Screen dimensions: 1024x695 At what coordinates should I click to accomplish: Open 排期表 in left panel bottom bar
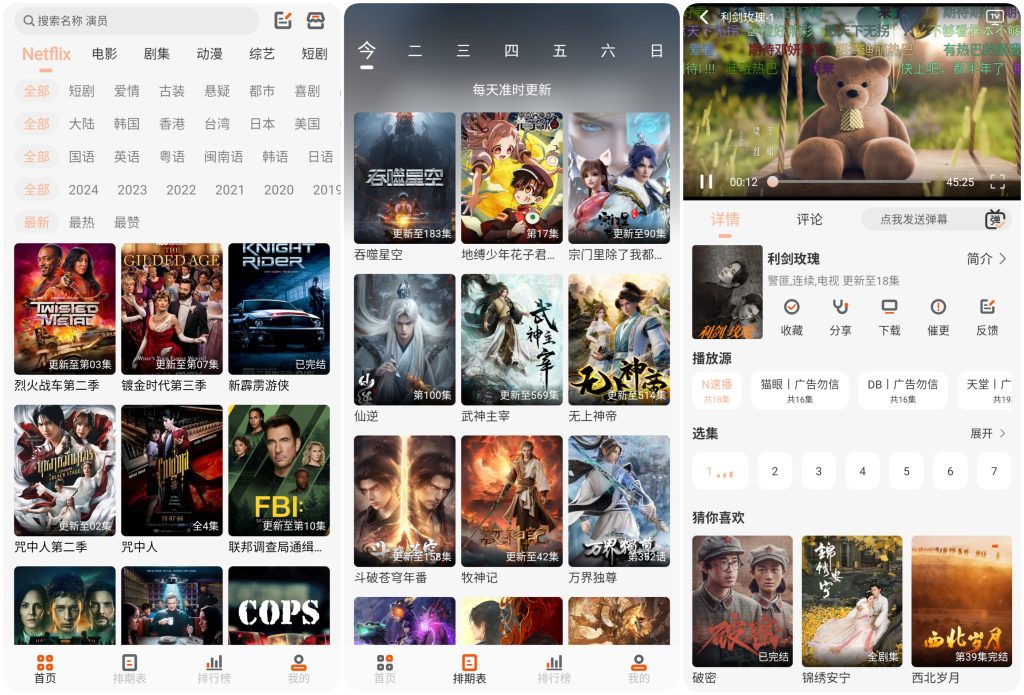[x=129, y=670]
